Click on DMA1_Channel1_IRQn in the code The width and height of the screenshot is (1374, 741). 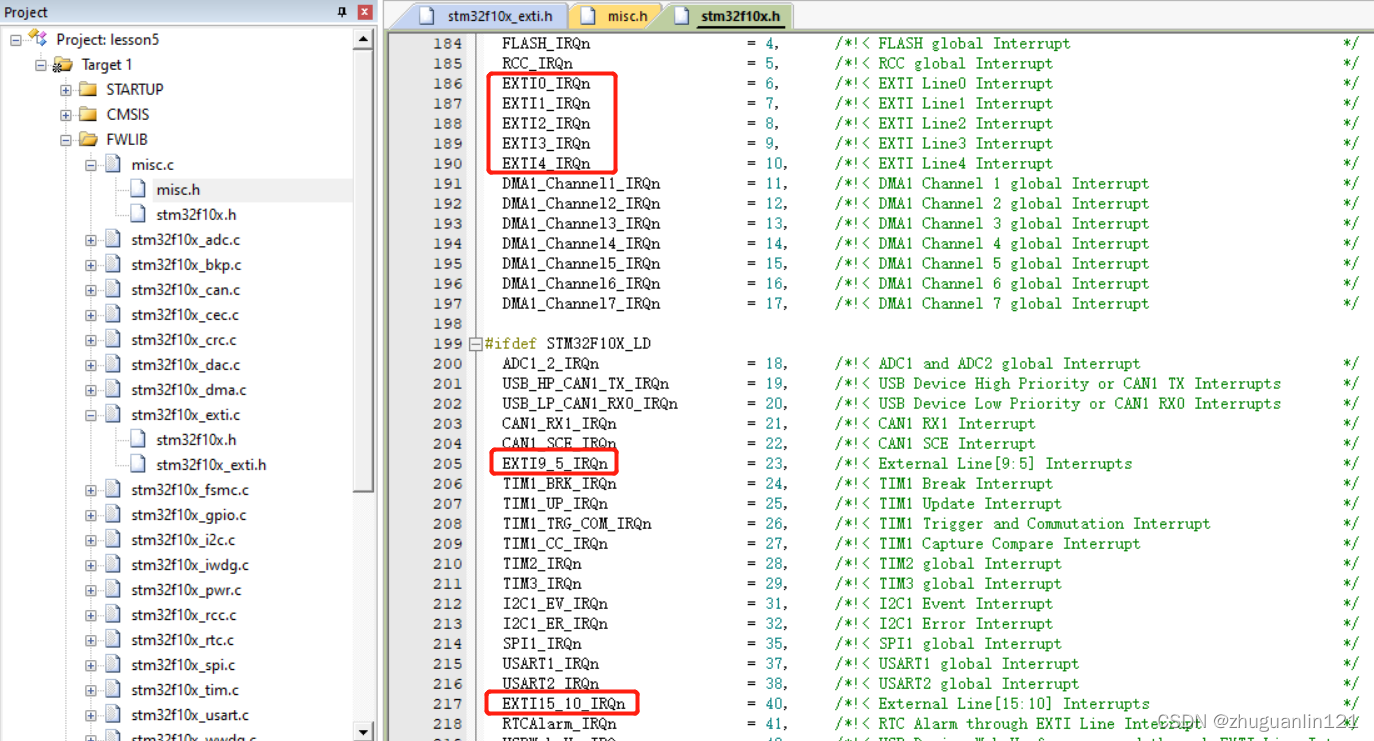pos(581,183)
